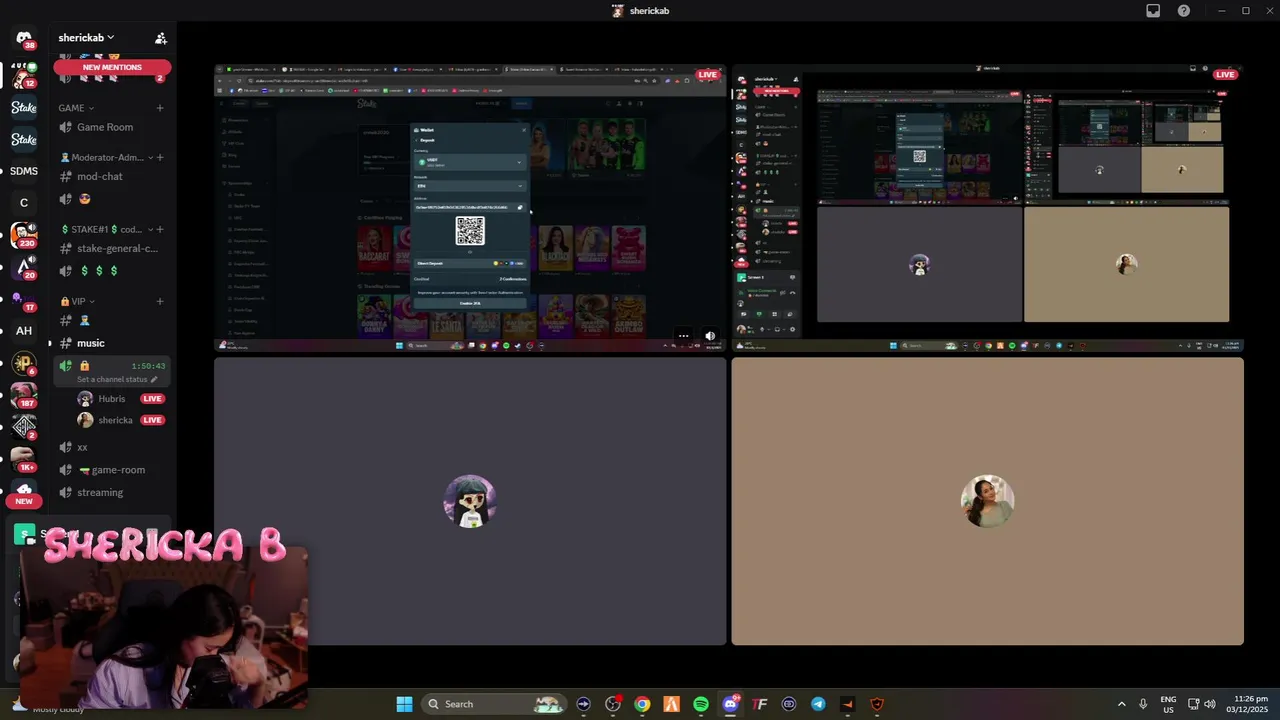Join the game-room voice channel

[x=111, y=470]
